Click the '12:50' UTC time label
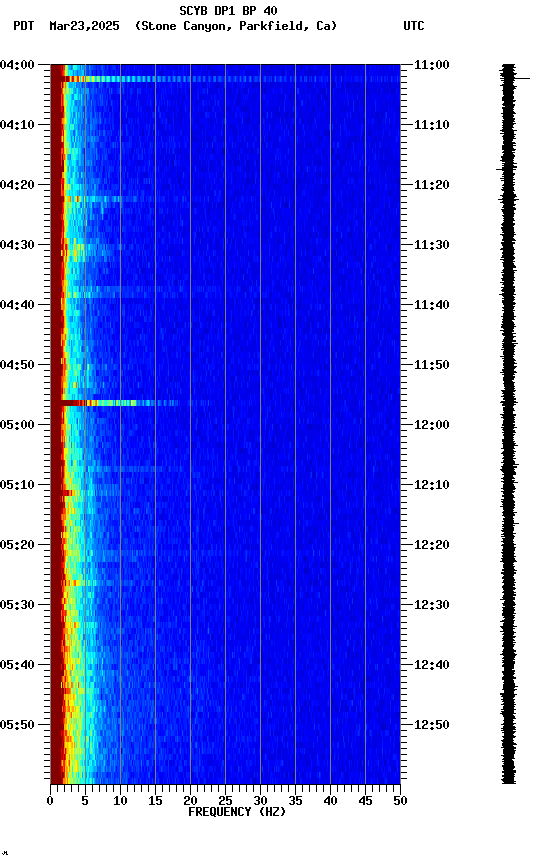552x864 pixels. click(432, 725)
